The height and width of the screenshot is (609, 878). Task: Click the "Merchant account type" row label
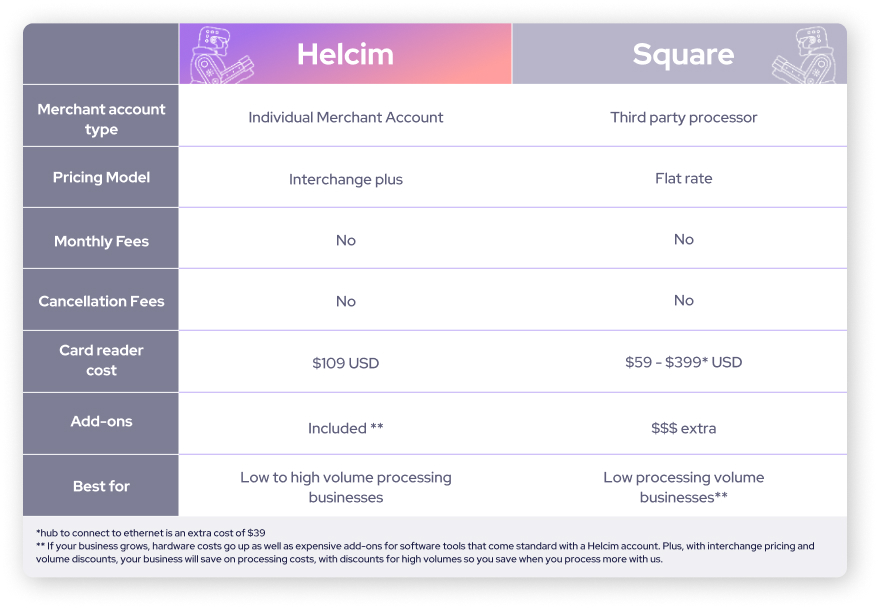[101, 119]
